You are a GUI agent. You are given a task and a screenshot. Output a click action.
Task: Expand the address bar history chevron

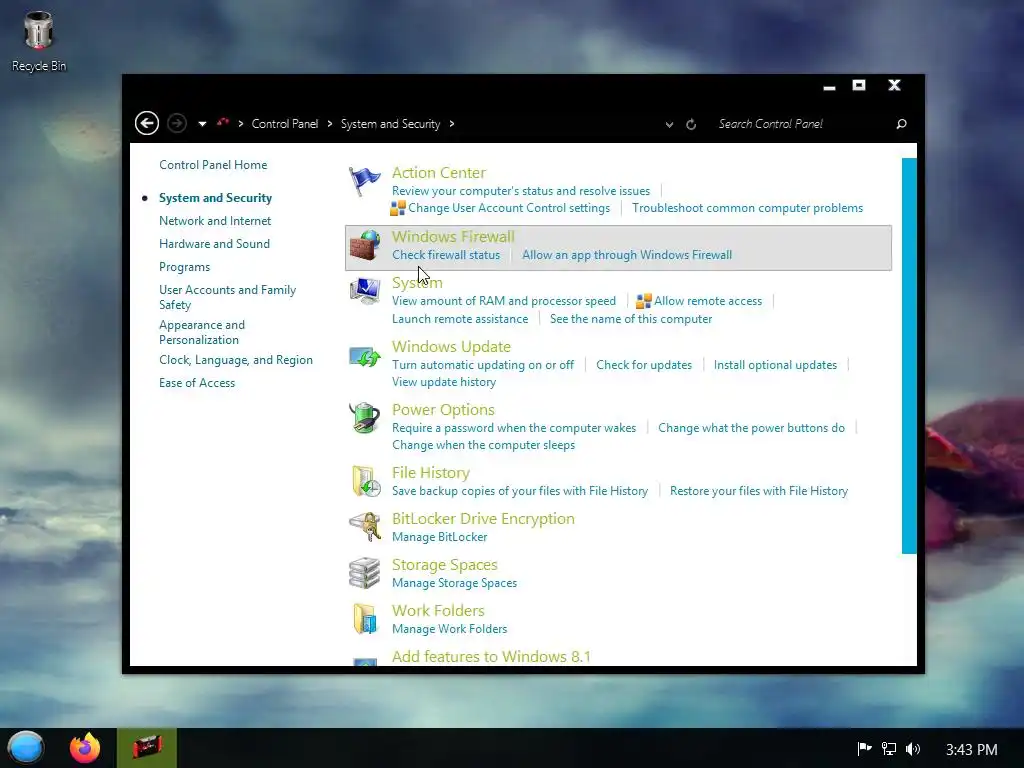(669, 125)
